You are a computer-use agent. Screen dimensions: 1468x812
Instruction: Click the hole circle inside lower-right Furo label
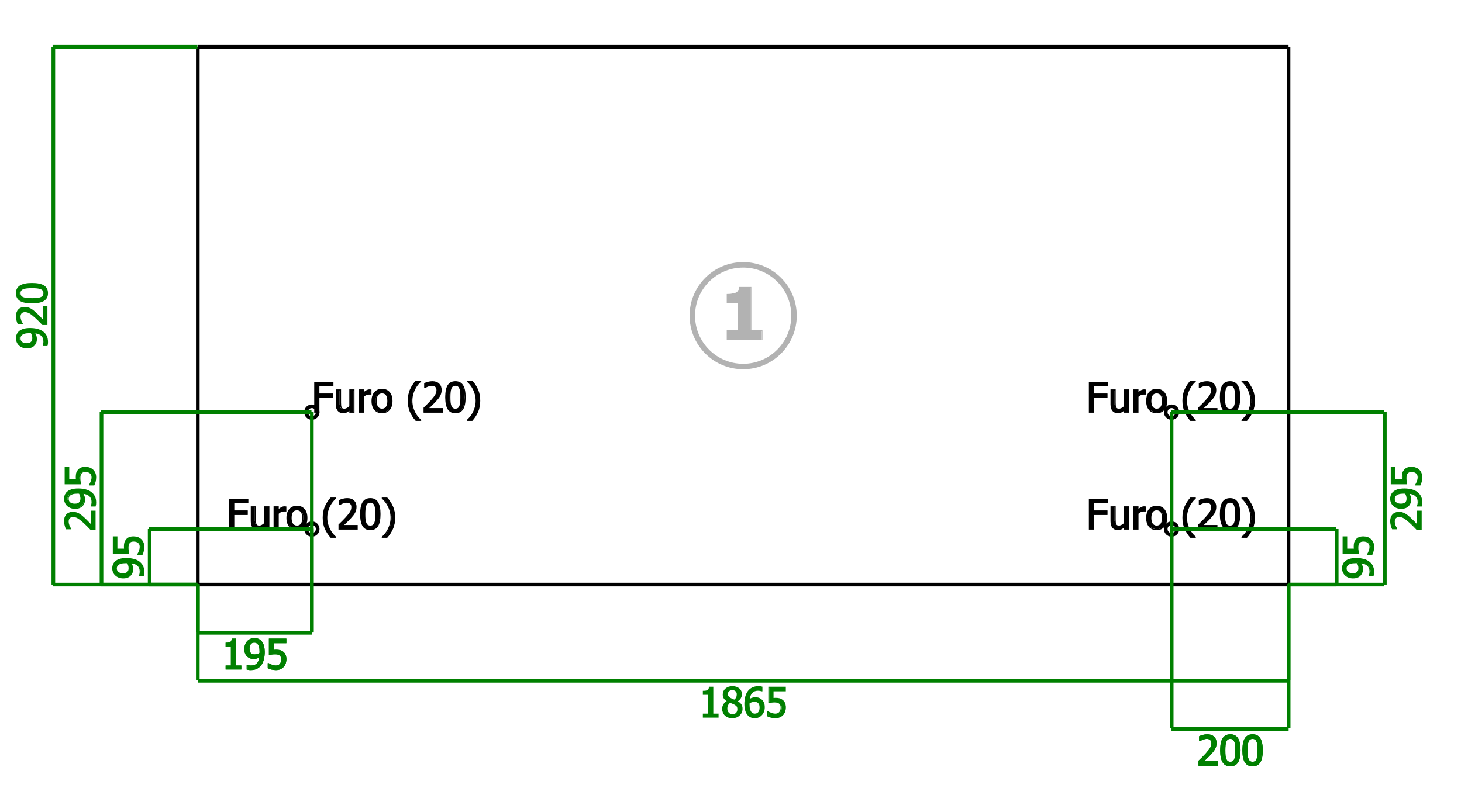point(1171,529)
